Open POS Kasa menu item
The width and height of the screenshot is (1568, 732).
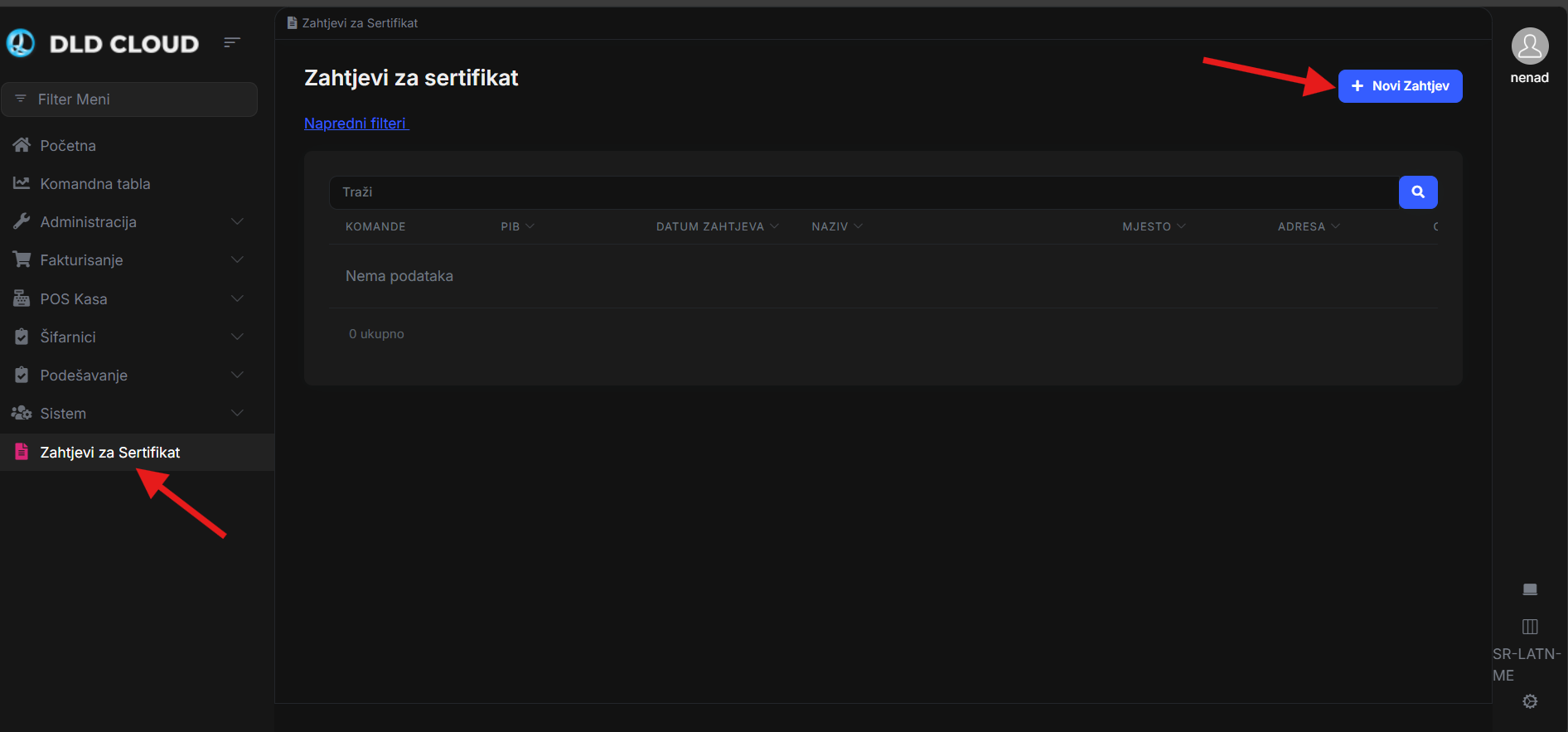(x=137, y=298)
